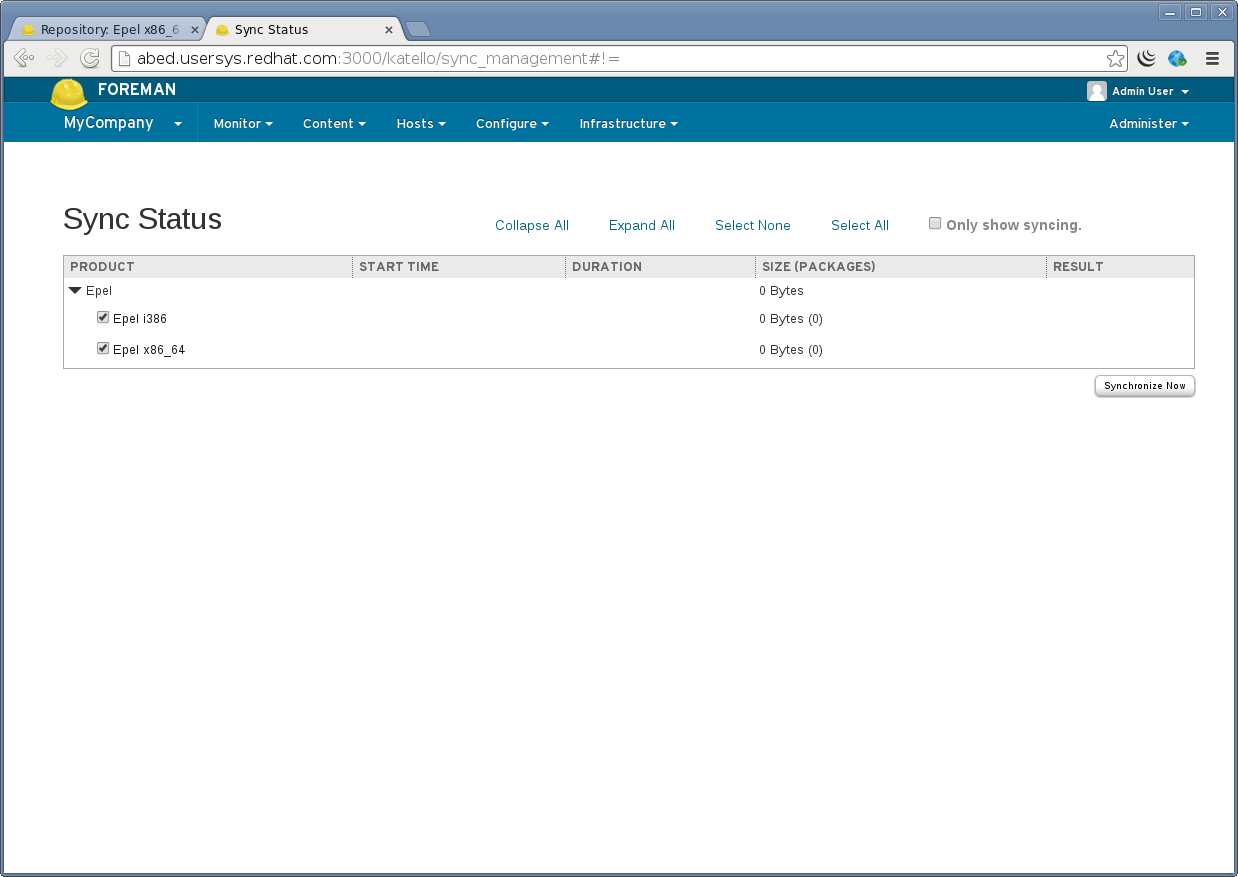Click the crescent extension icon in toolbar
This screenshot has height=877, width=1238.
point(1146,58)
